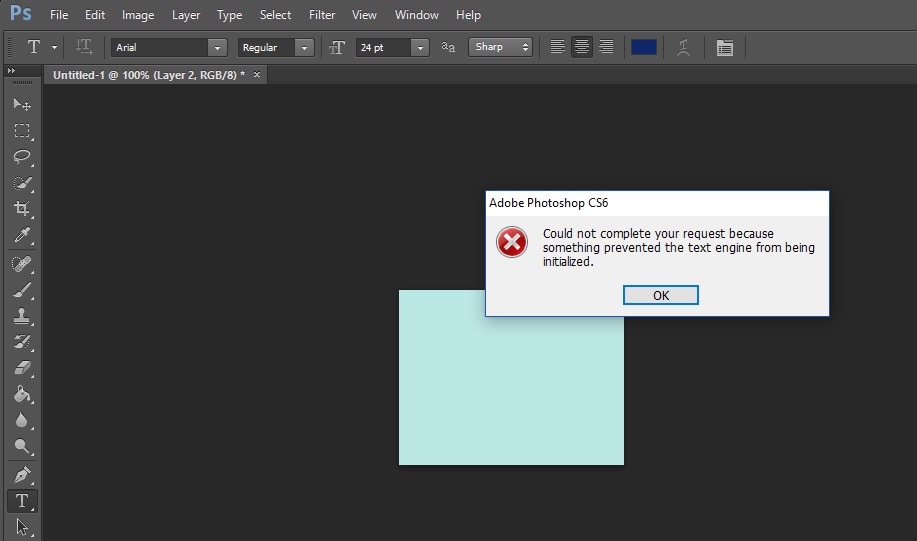Image resolution: width=917 pixels, height=541 pixels.
Task: Click the Create Warped Text icon
Action: pyautogui.click(x=684, y=47)
